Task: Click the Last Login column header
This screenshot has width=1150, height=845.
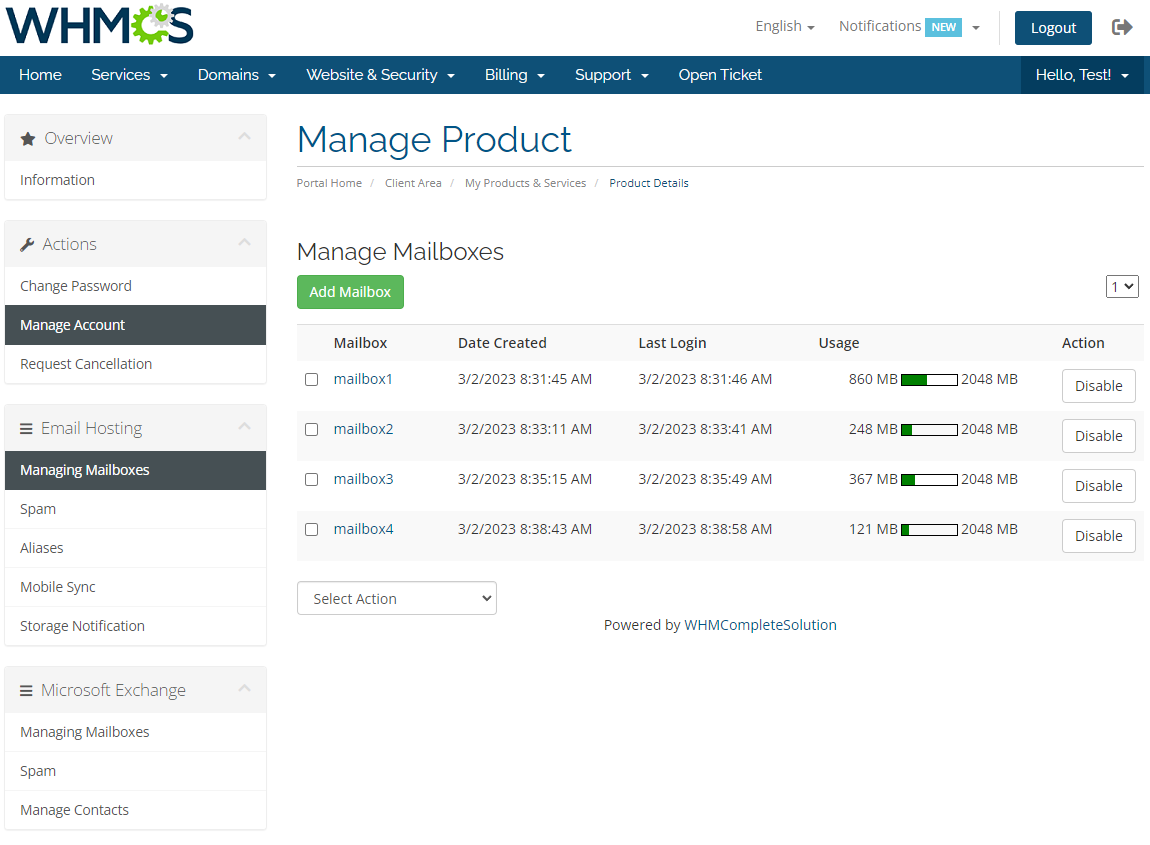Action: click(672, 343)
